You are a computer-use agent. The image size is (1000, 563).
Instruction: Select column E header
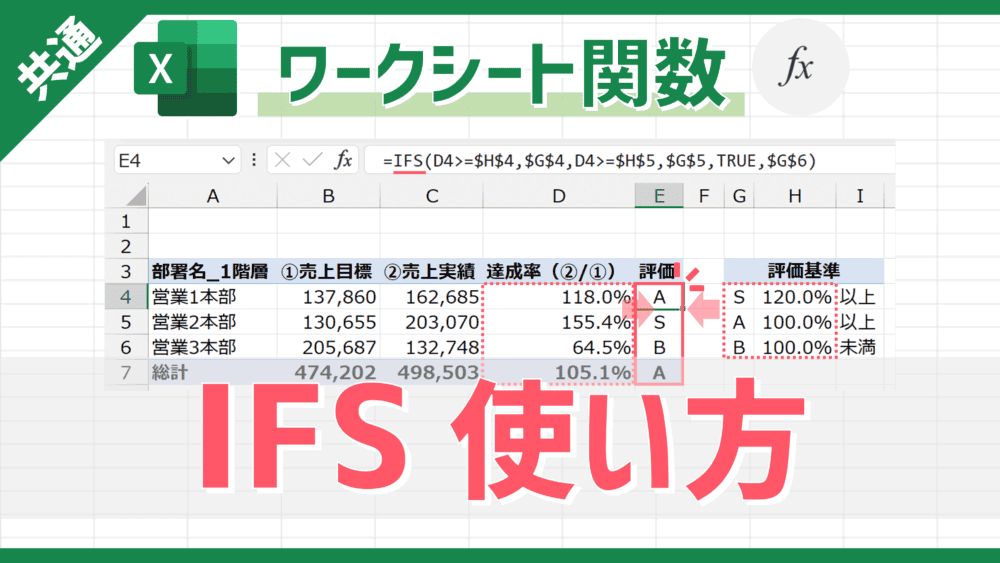click(659, 196)
